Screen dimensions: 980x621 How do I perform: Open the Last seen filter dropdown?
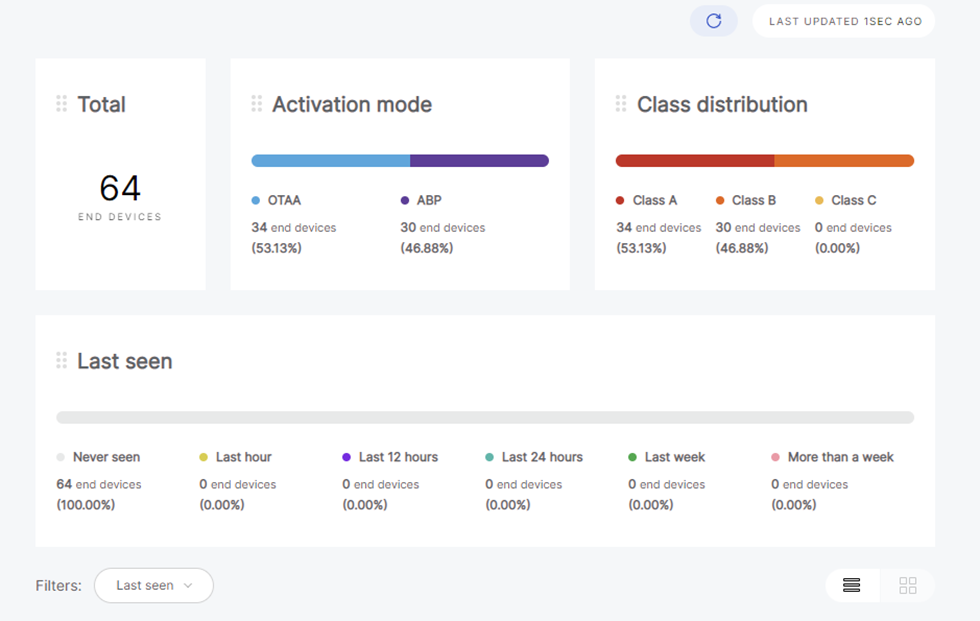pos(154,585)
